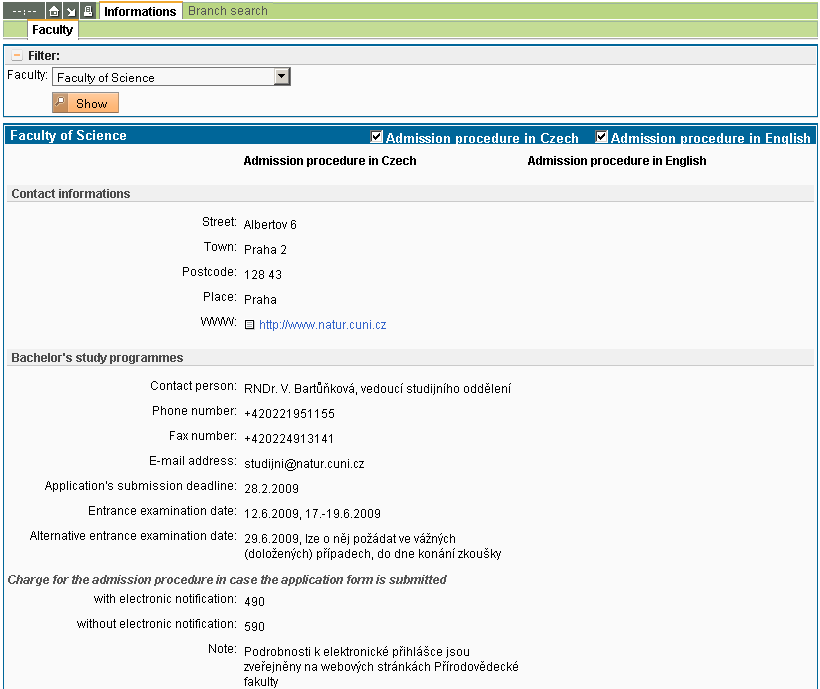Click the print icon in top bar
Screen dimensions: 820x689
tap(88, 11)
